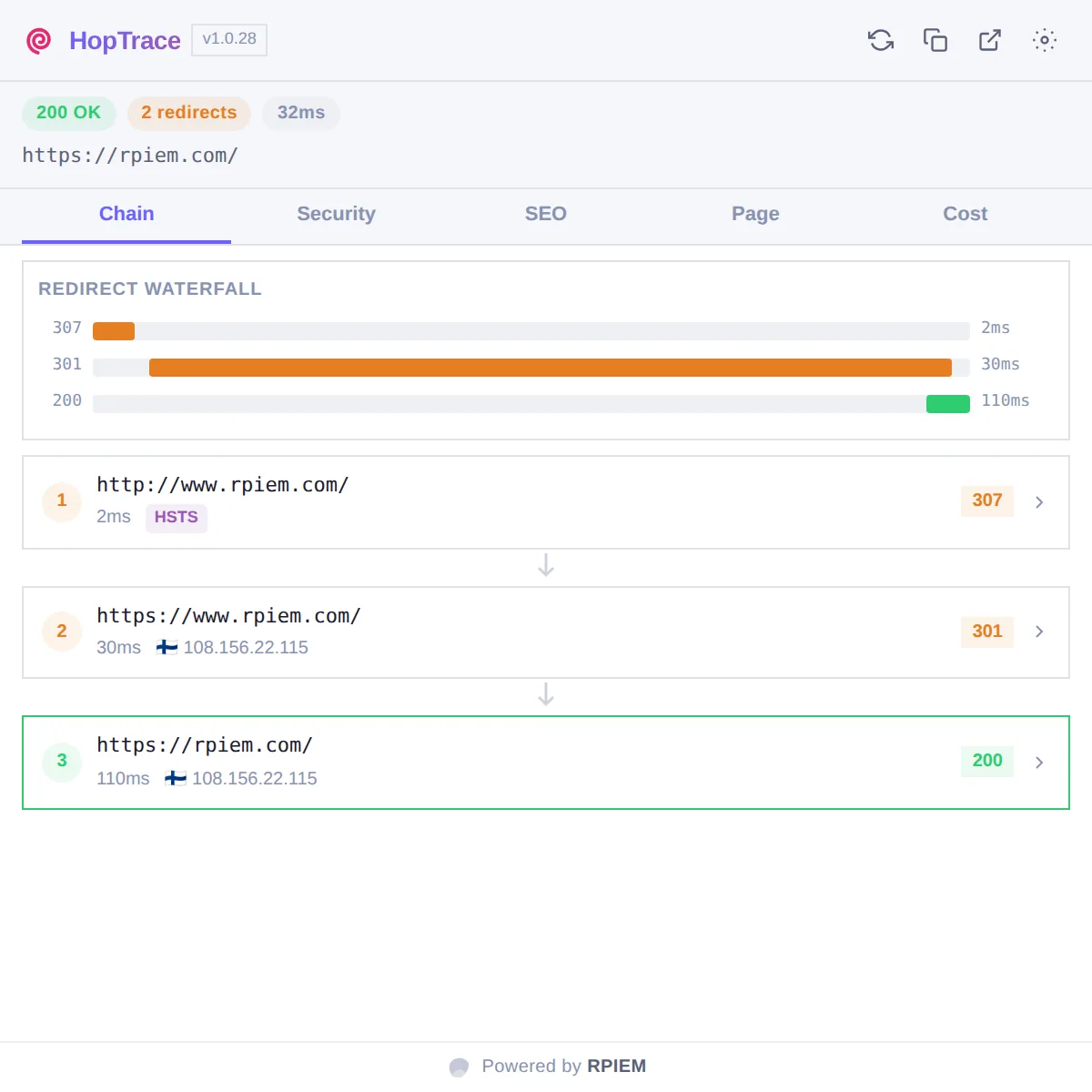Copy the trace results
This screenshot has width=1092, height=1092.
[935, 40]
